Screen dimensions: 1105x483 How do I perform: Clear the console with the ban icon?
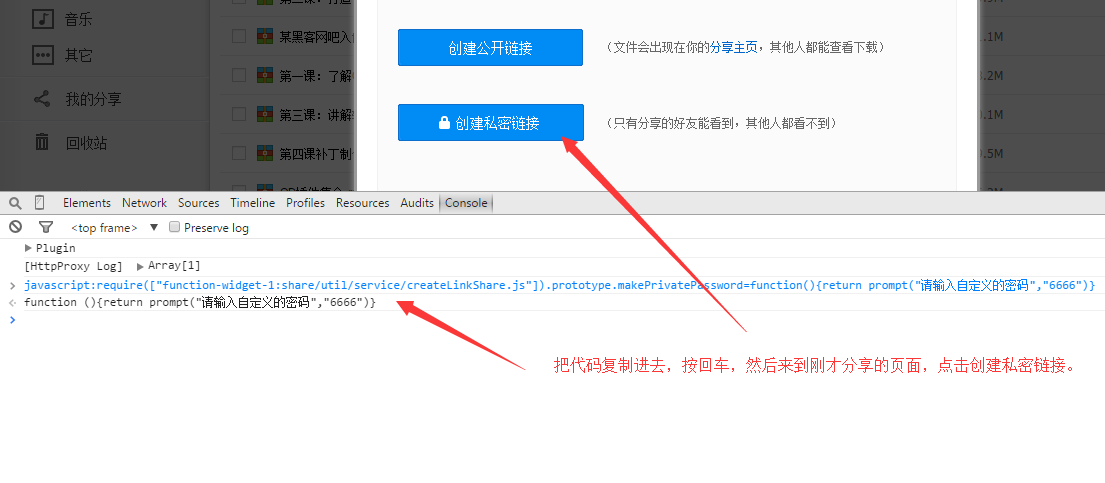tap(16, 227)
